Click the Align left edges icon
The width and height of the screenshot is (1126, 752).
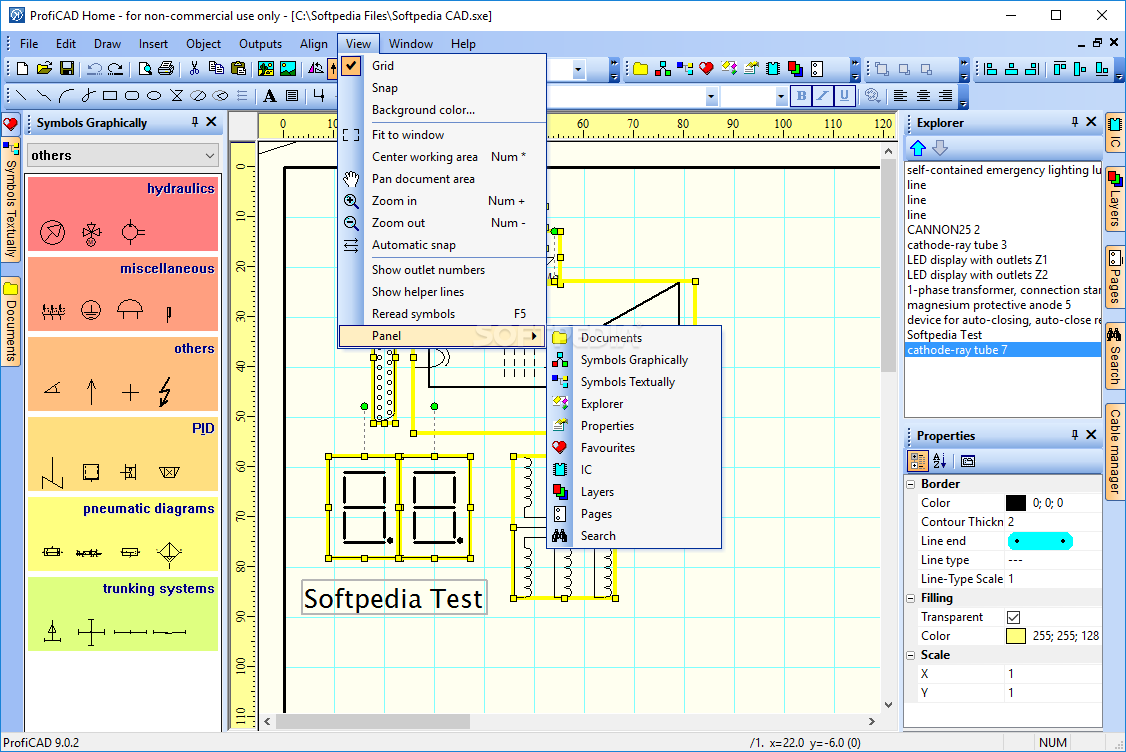(991, 68)
